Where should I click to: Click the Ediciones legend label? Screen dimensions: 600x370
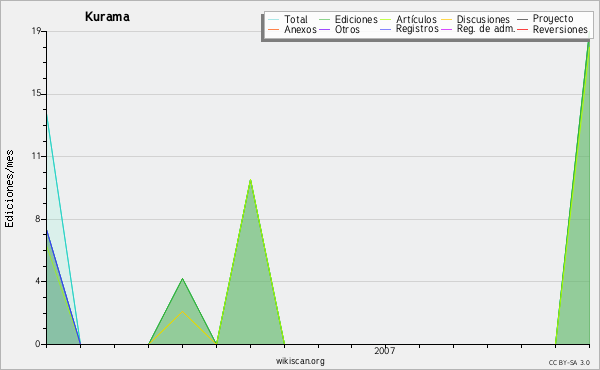356,20
